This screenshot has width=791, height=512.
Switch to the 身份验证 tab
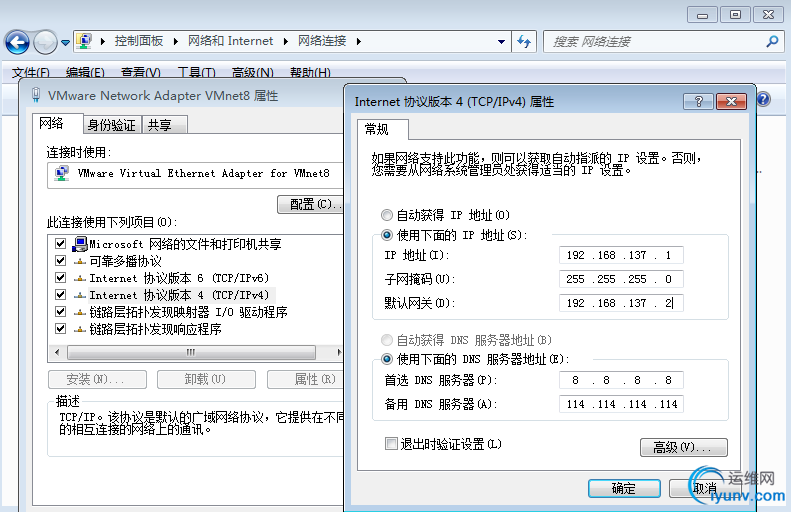click(111, 125)
